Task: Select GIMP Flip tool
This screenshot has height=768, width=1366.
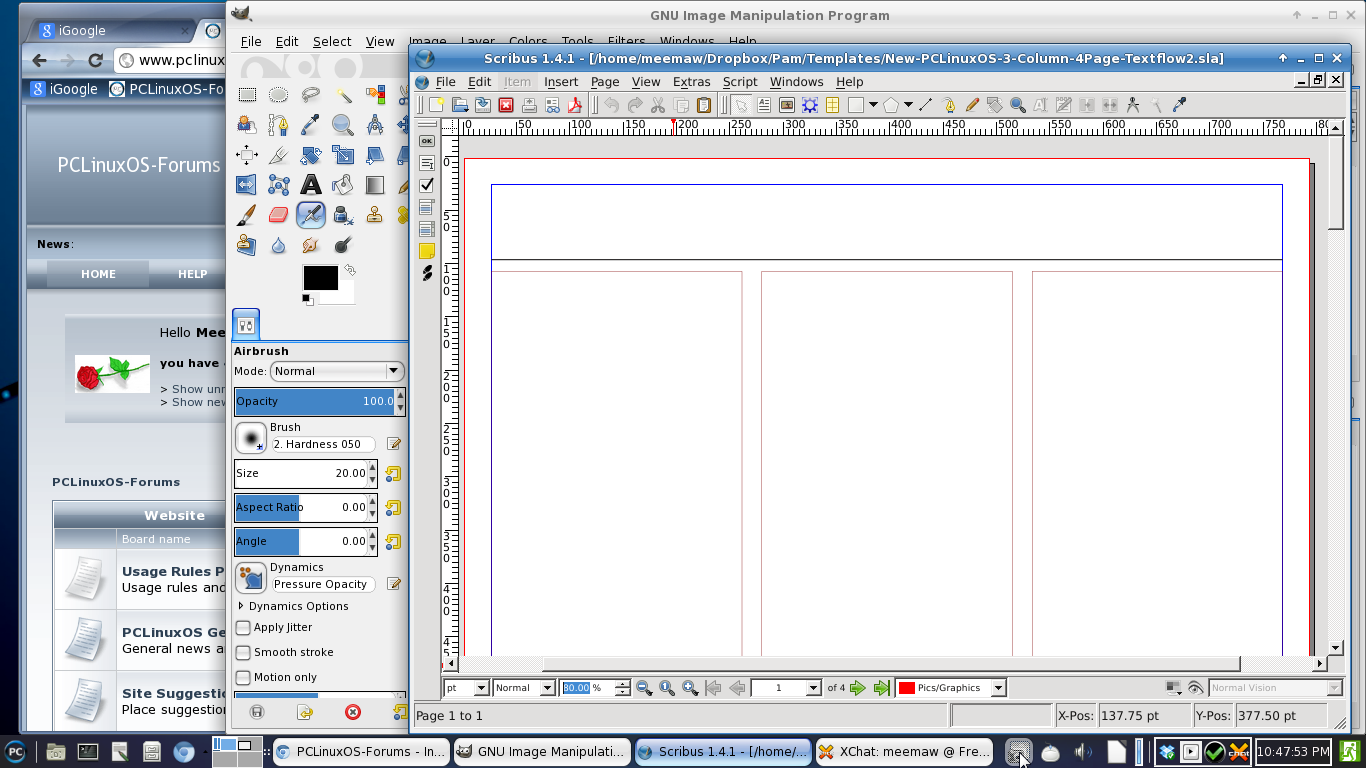Action: [x=246, y=185]
